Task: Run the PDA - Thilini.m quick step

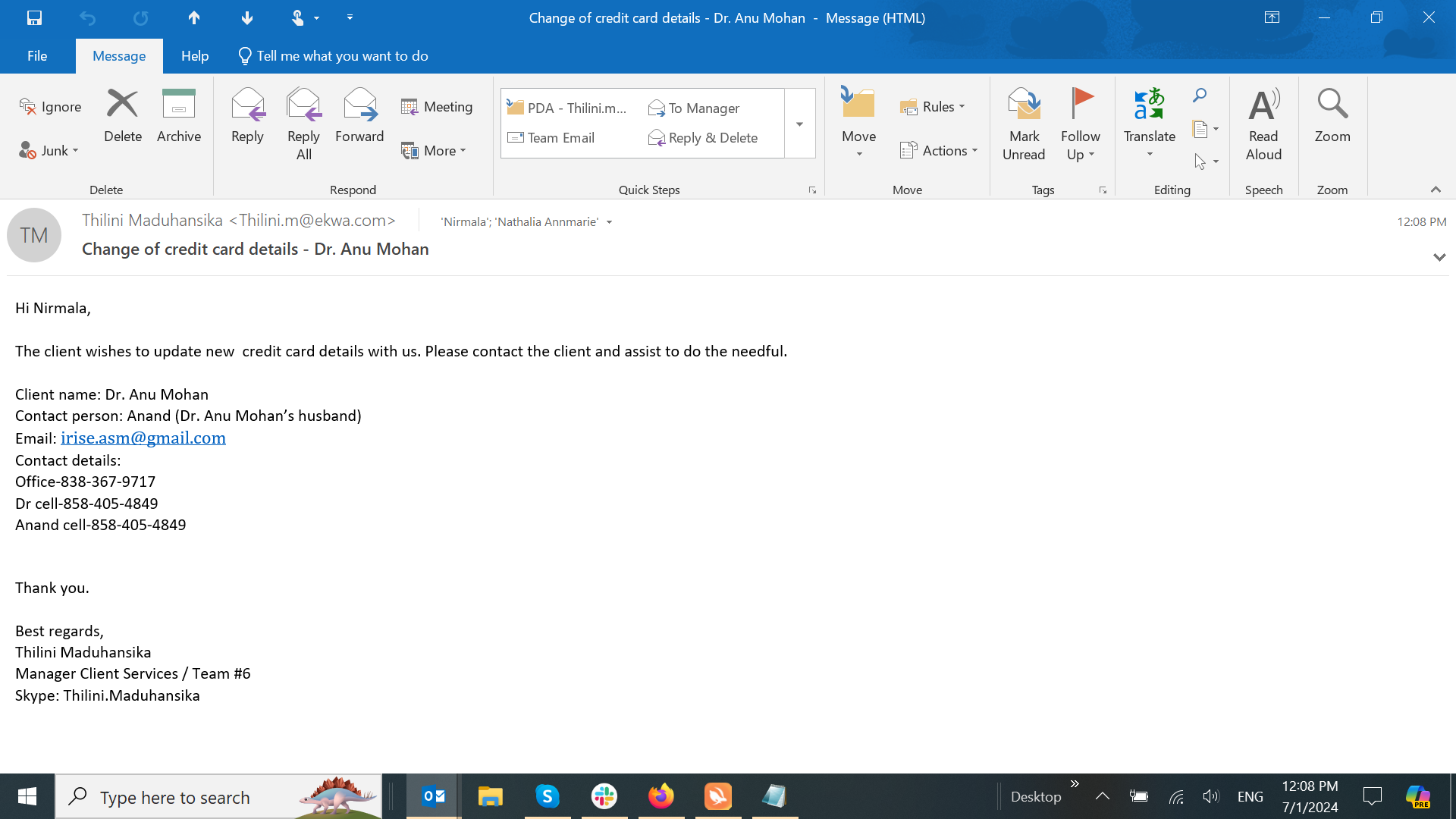Action: click(x=567, y=108)
